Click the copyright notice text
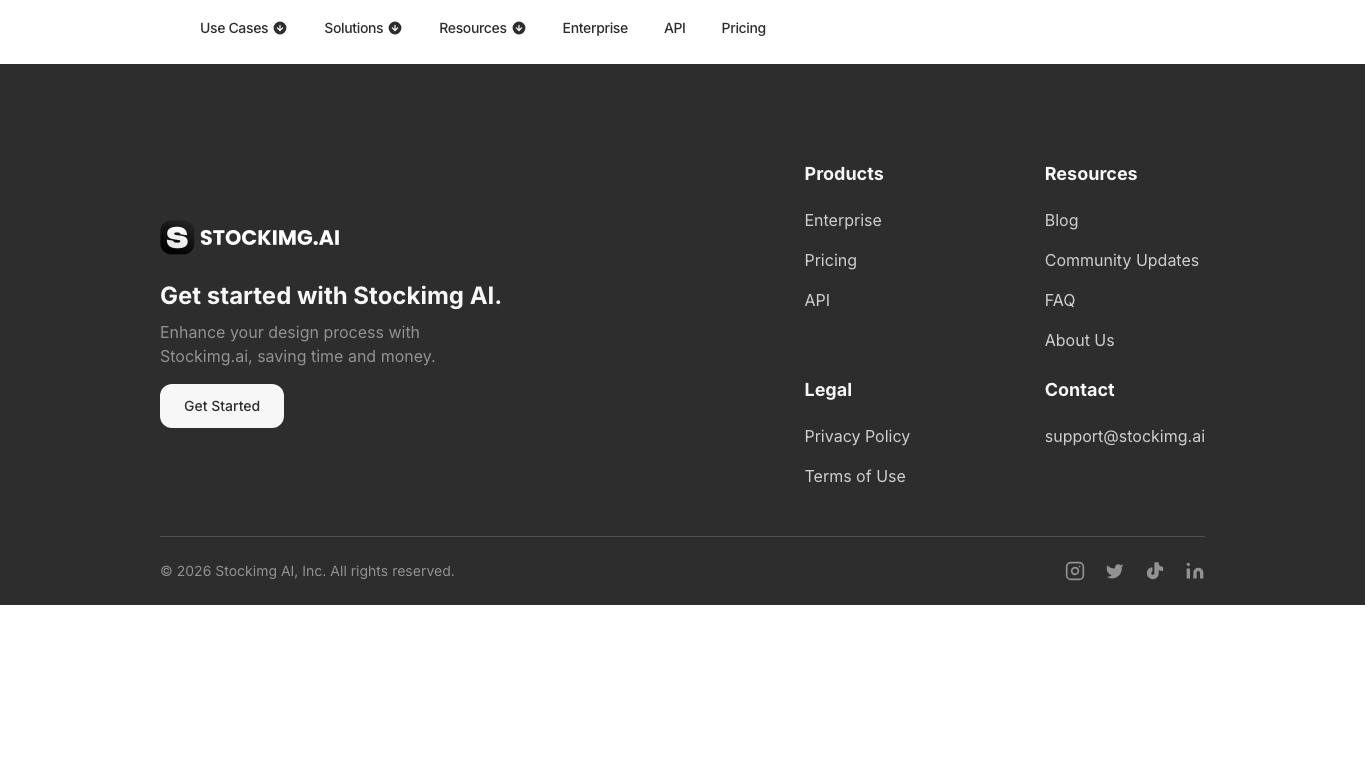This screenshot has height=768, width=1365. click(307, 571)
